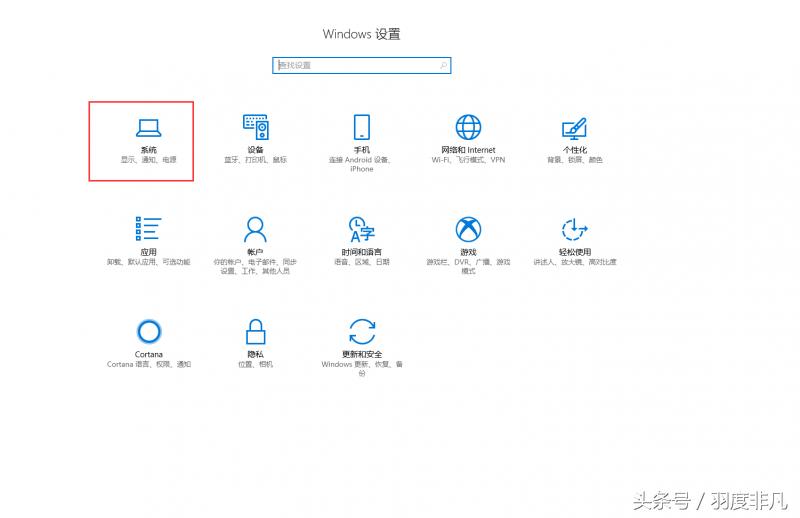Click the 系统 label text
Viewport: 800px width, 518px height.
coord(148,150)
